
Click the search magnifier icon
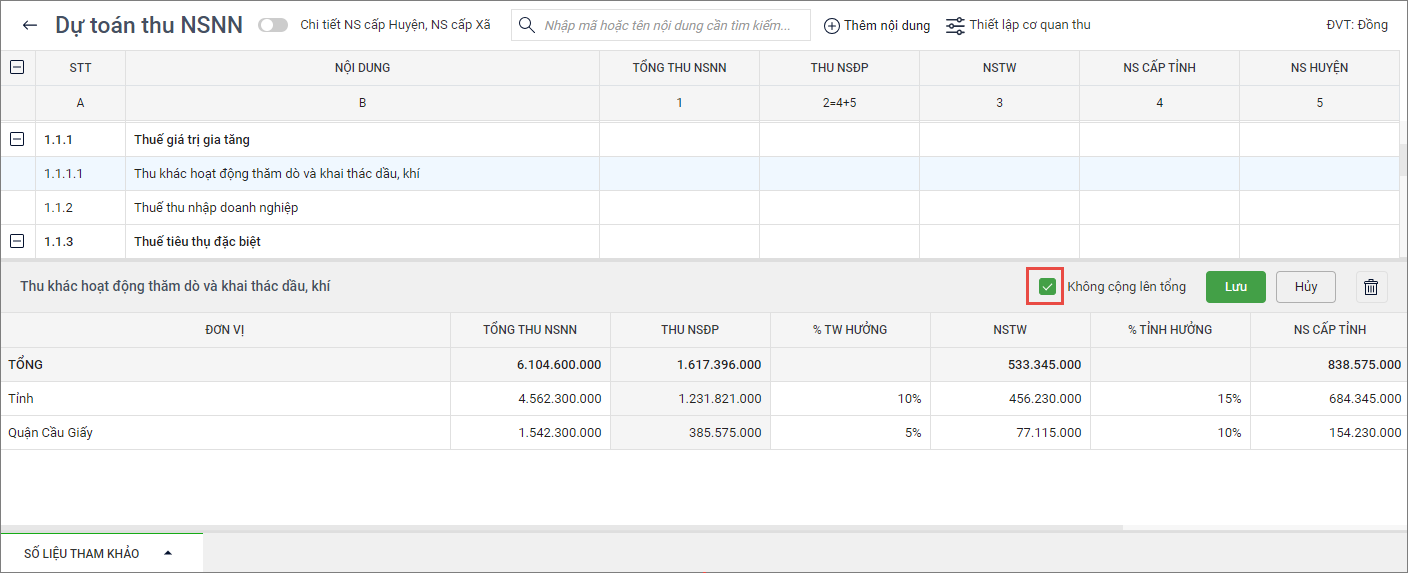527,25
